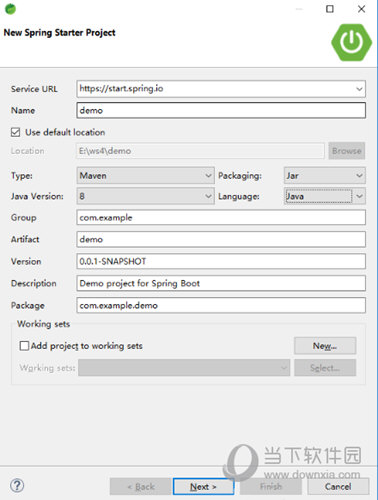
Task: Click the 'Service URL' label
Action: [34, 89]
